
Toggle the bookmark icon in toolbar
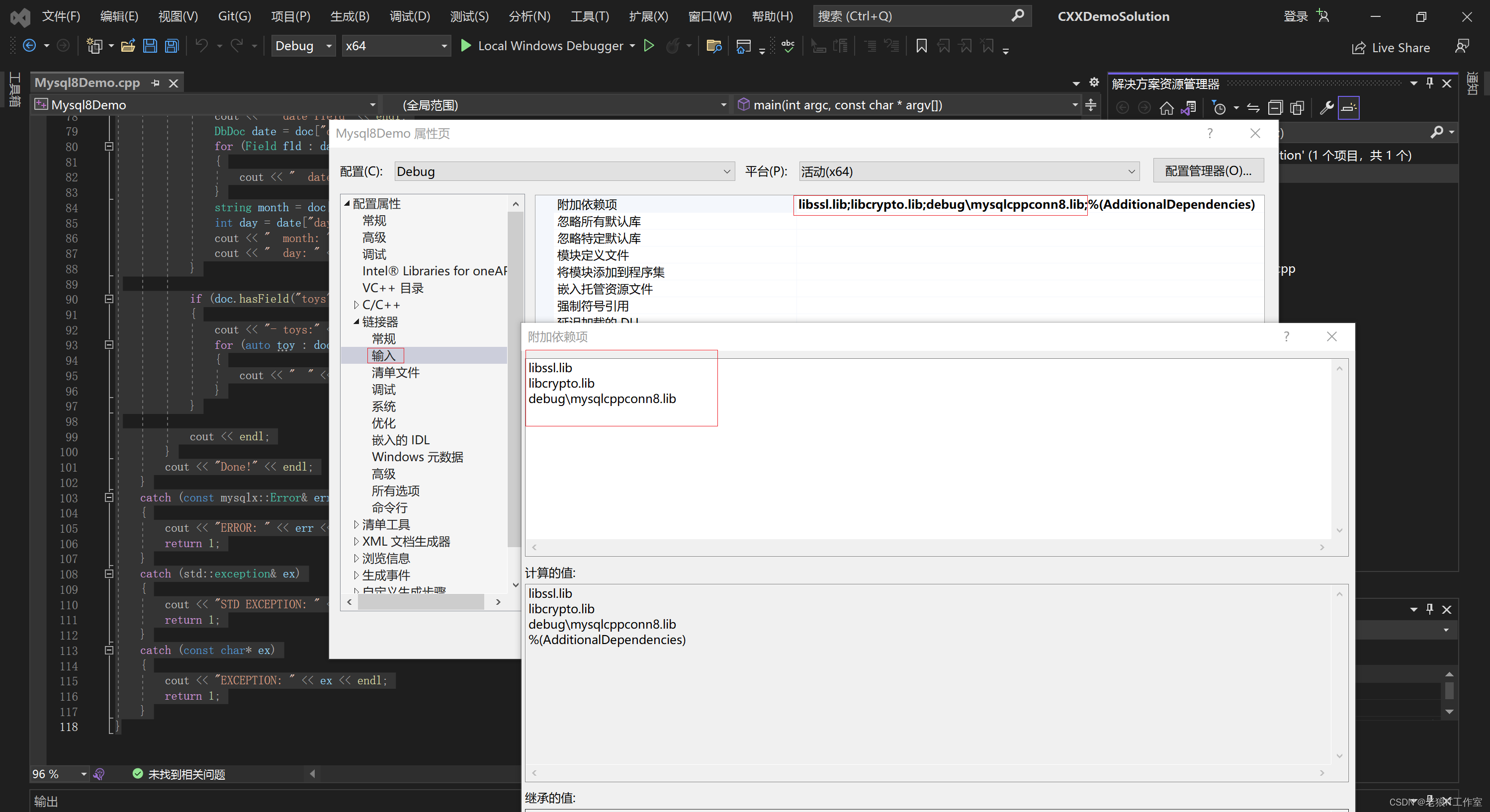pyautogui.click(x=921, y=46)
